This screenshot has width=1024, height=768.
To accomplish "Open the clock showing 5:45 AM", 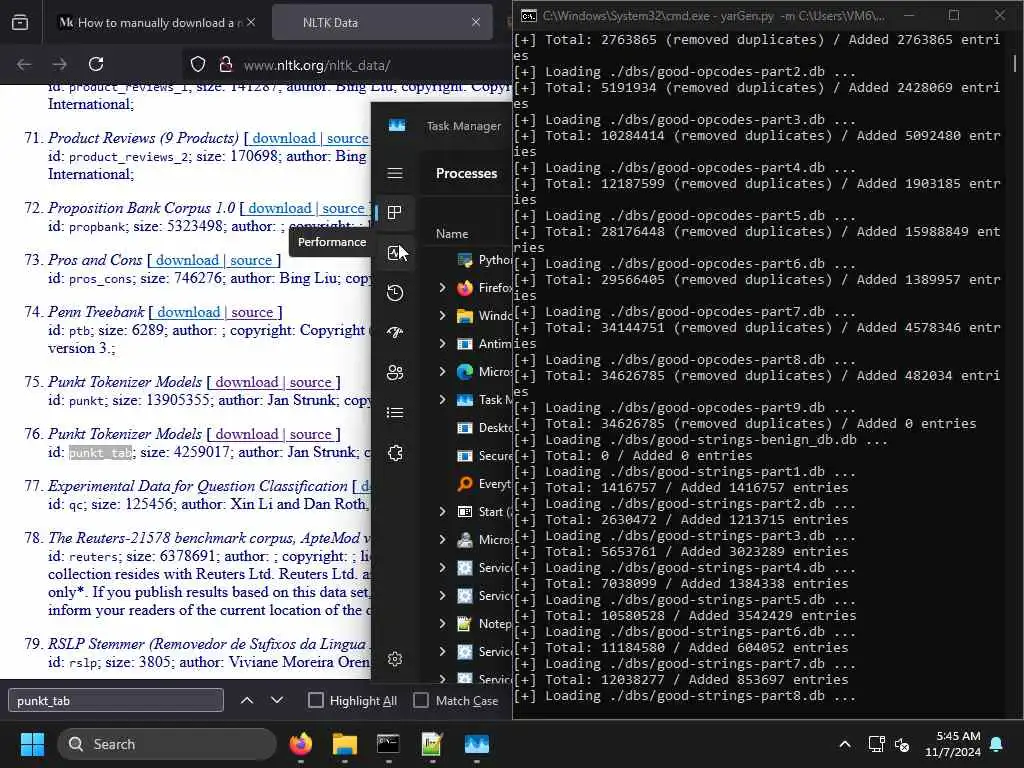I will 953,744.
